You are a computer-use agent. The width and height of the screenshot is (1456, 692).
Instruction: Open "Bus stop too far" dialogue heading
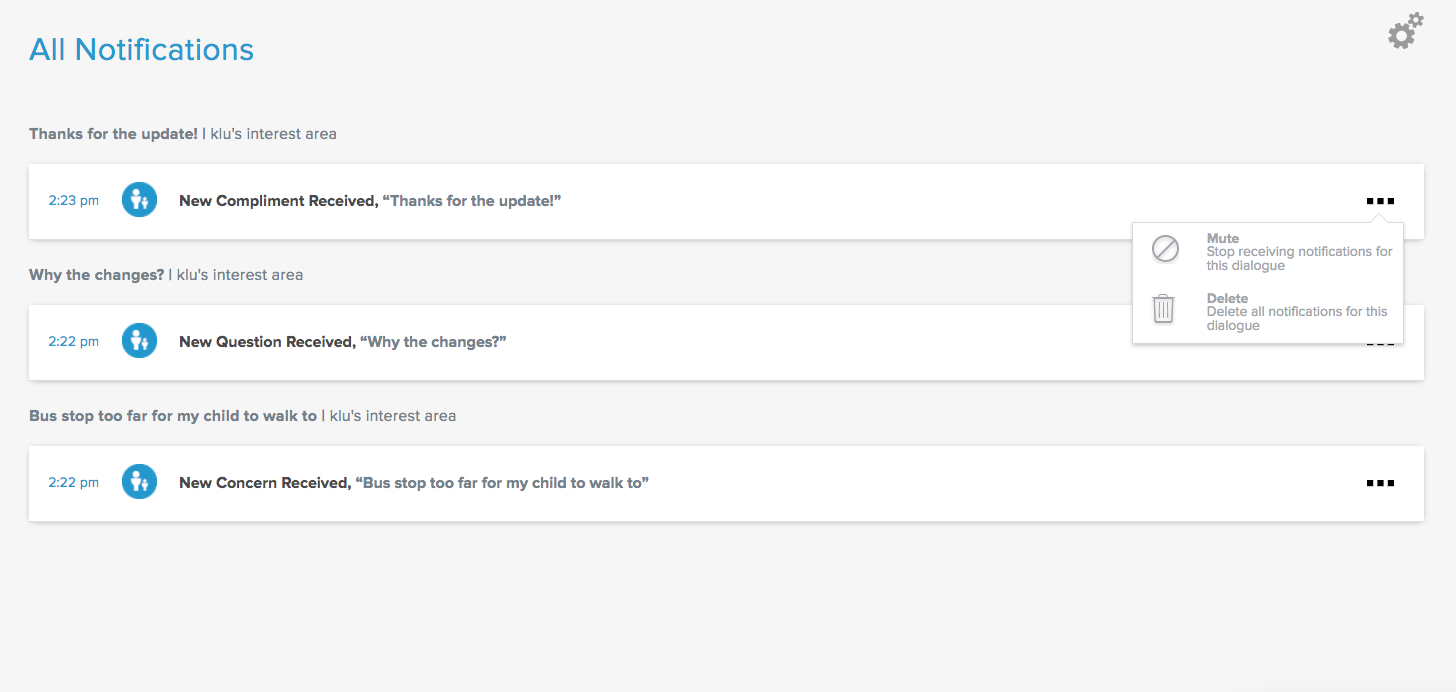pyautogui.click(x=172, y=416)
